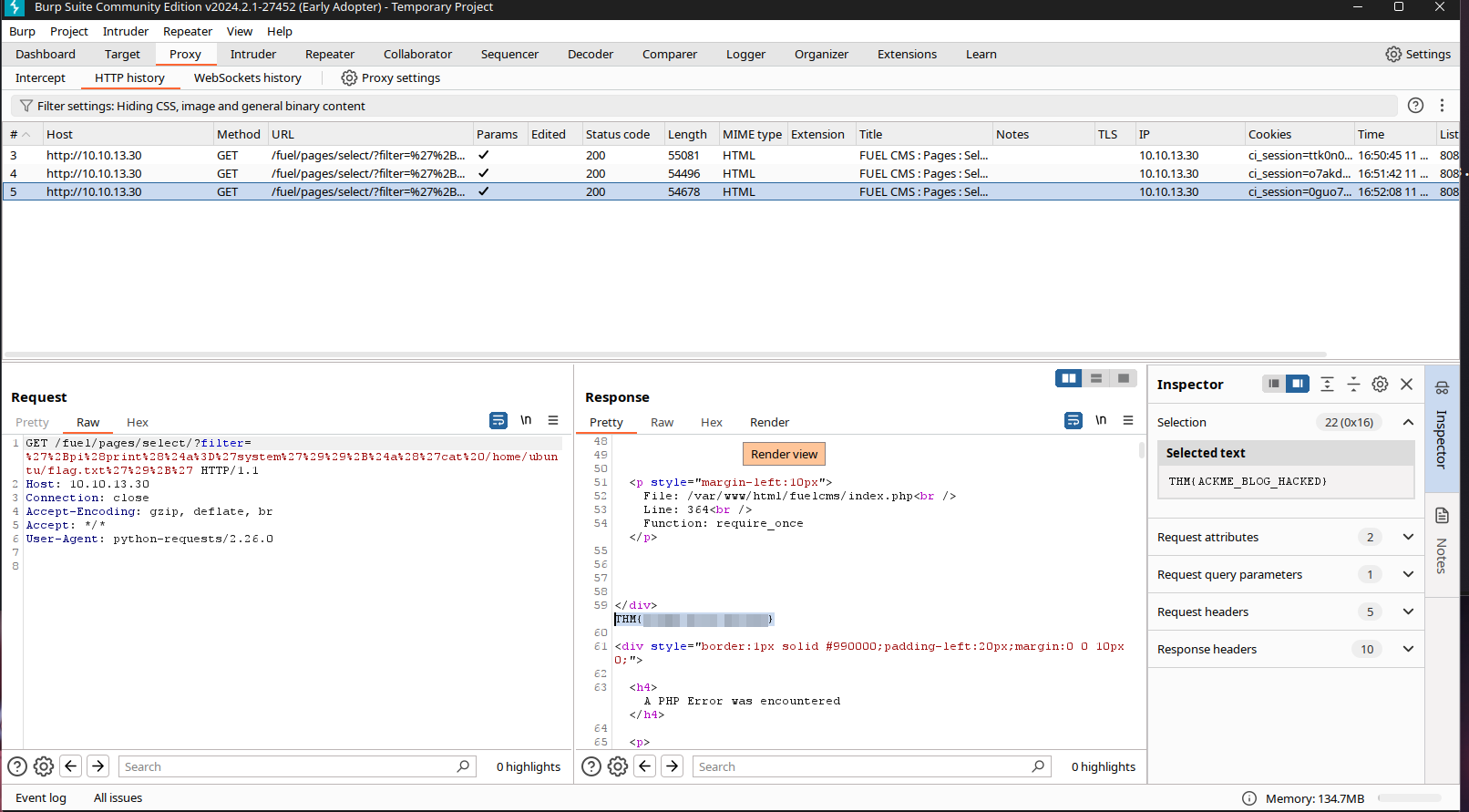Image resolution: width=1469 pixels, height=812 pixels.
Task: Go to previous Response search match
Action: (x=645, y=766)
